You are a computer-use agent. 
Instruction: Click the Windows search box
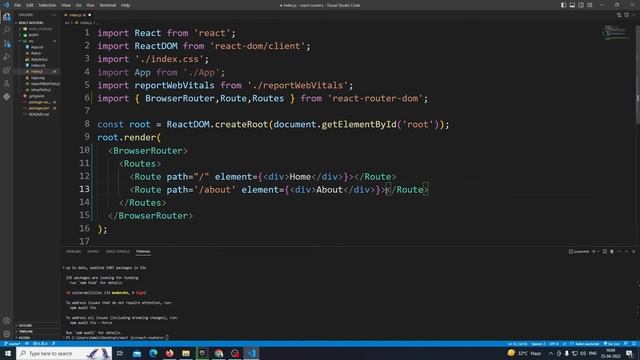[64, 353]
